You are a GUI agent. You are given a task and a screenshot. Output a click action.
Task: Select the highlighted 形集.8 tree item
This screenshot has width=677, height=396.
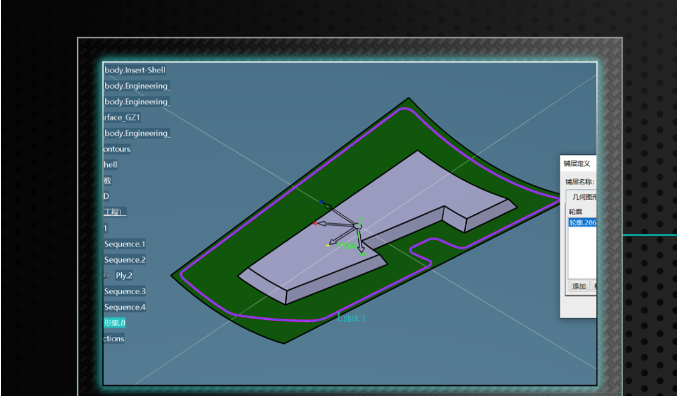[114, 323]
